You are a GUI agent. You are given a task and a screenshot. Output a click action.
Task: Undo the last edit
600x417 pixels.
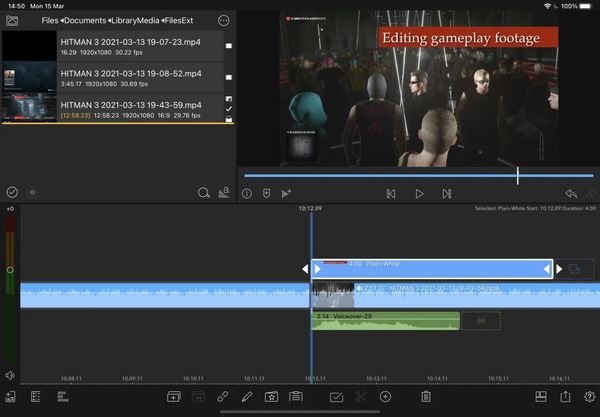(571, 194)
